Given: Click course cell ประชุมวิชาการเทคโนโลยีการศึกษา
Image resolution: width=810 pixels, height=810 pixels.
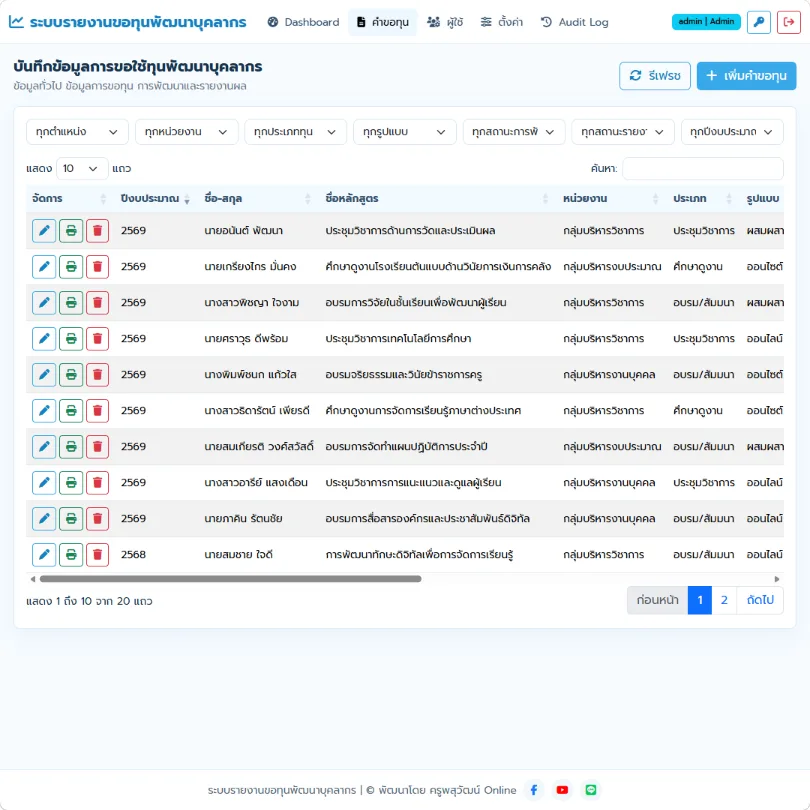Looking at the screenshot, I should tap(398, 339).
